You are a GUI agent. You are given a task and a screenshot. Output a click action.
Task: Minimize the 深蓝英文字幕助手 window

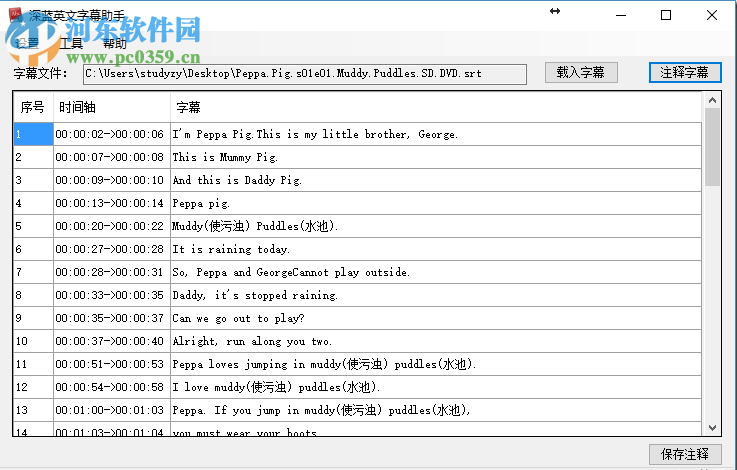(621, 15)
